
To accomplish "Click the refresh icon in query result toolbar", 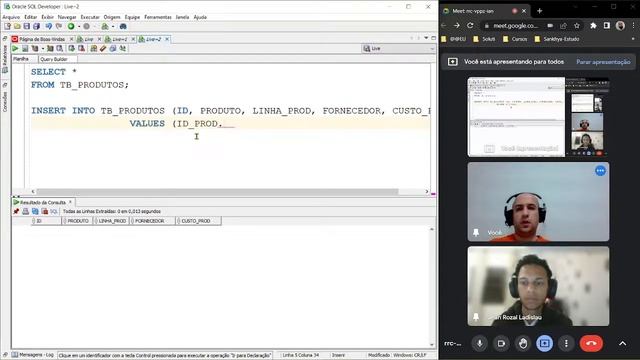I will 35,211.
